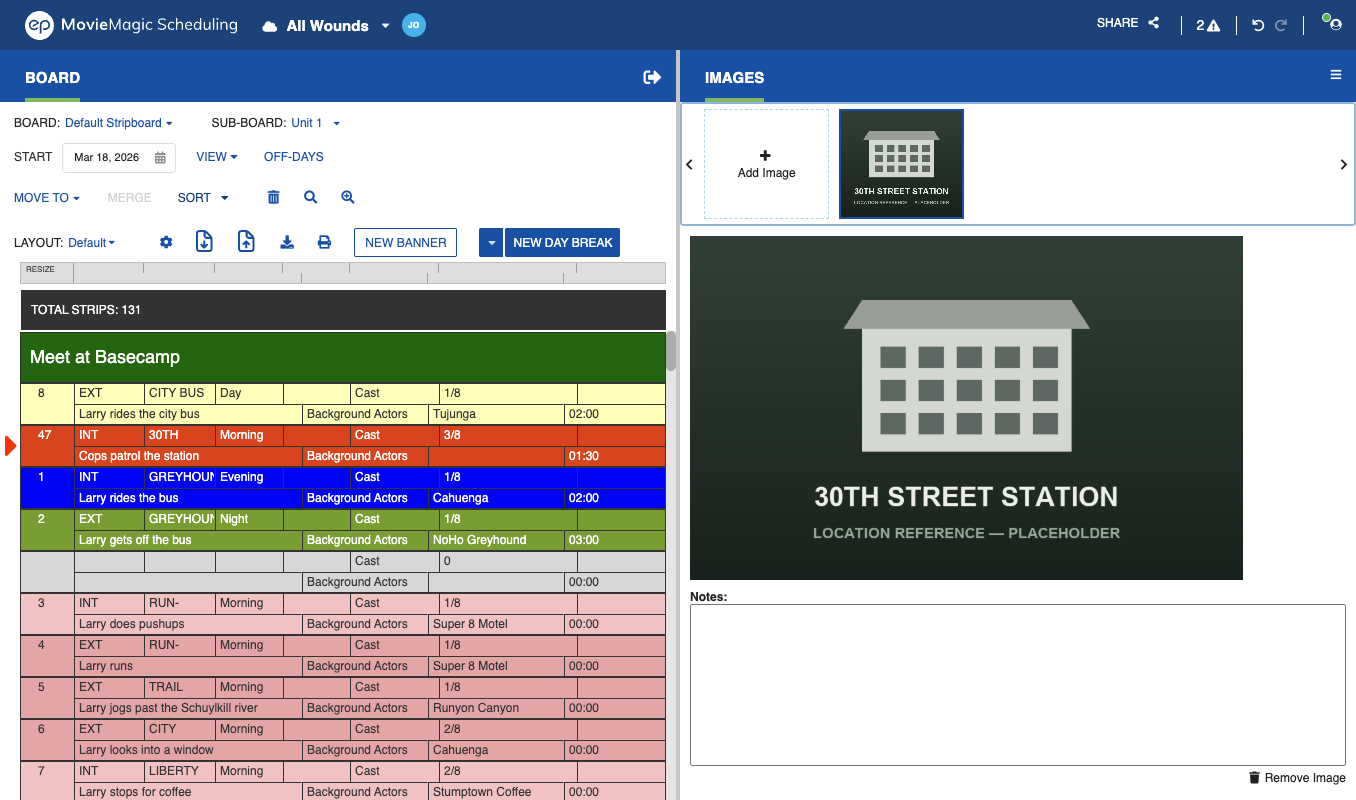The image size is (1356, 800).
Task: Open the VIEW dropdown menu
Action: coord(217,157)
